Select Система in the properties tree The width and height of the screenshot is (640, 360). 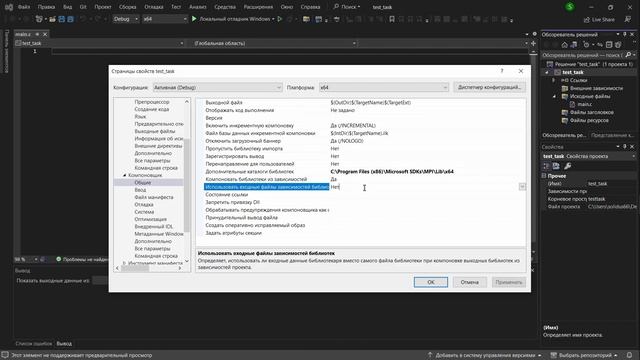144,212
